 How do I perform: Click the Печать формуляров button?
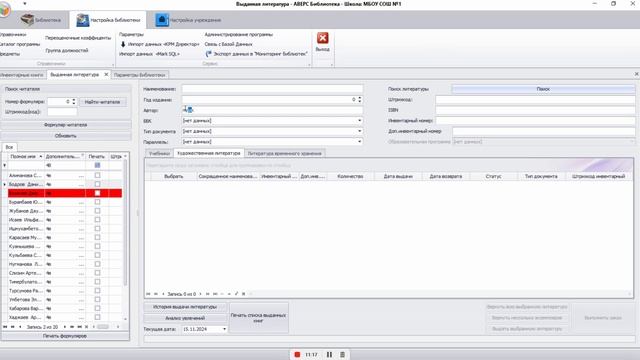(65, 336)
